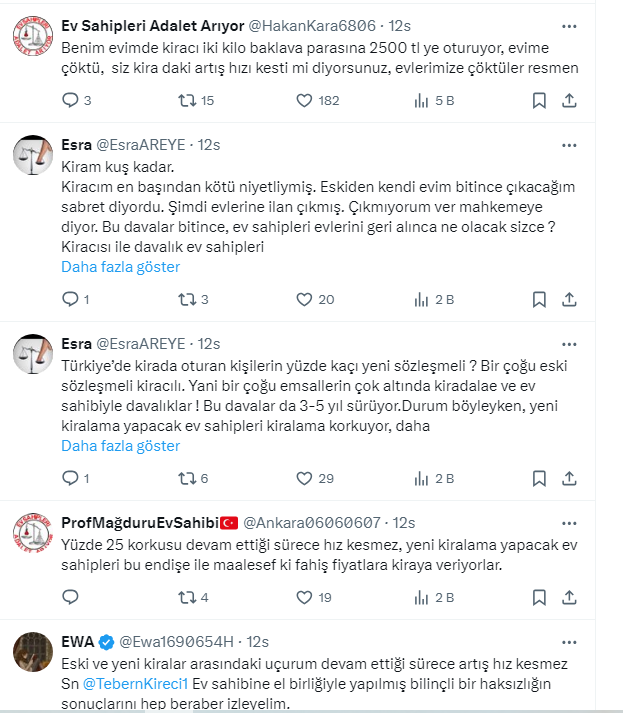The width and height of the screenshot is (623, 713).
Task: View analytics showing 5 B views
Action: click(421, 100)
